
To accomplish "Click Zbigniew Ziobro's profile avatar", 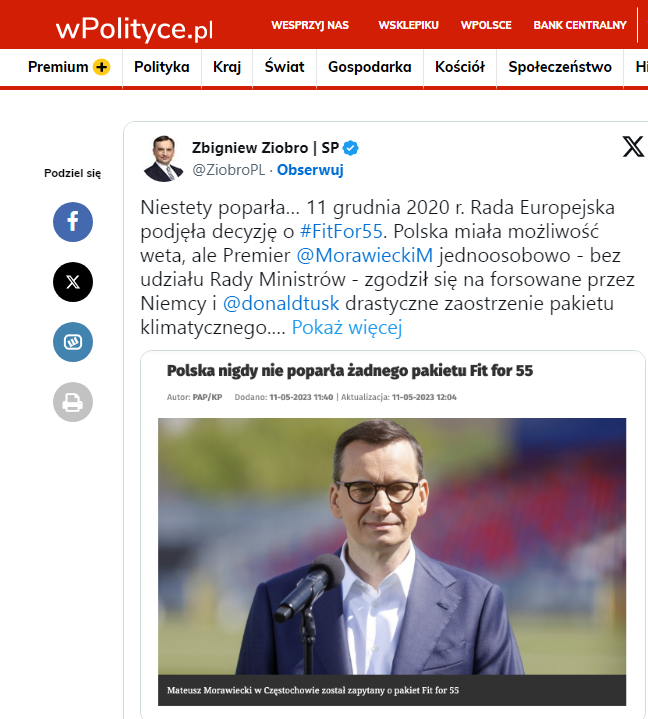I will click(164, 158).
